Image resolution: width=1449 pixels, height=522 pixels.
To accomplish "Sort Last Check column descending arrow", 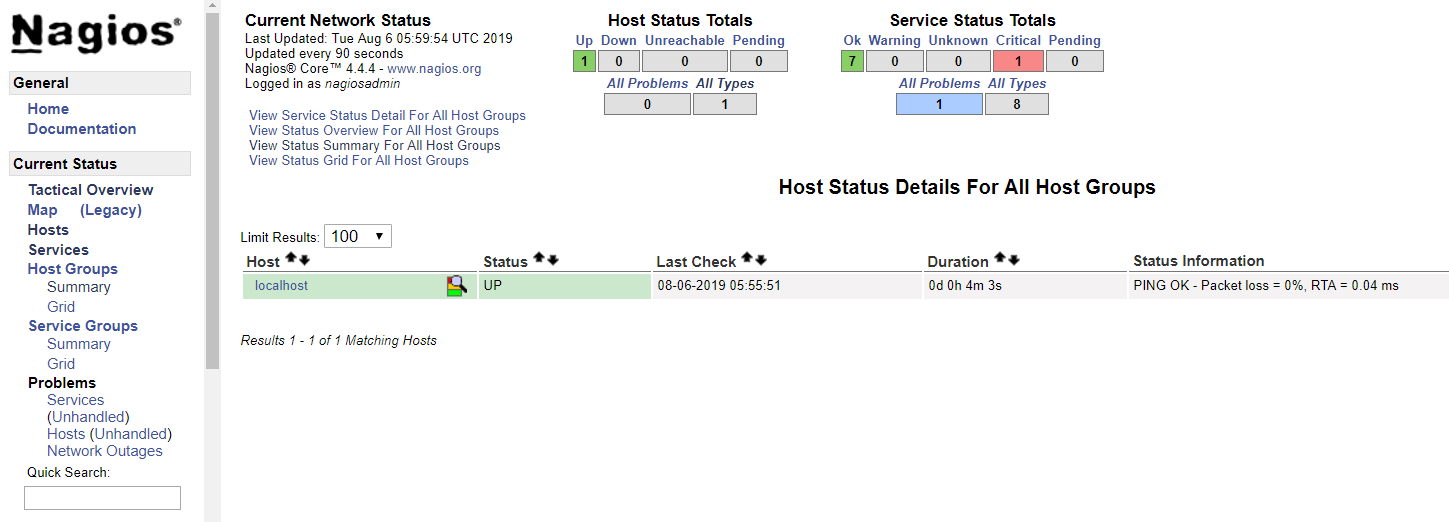I will point(760,259).
